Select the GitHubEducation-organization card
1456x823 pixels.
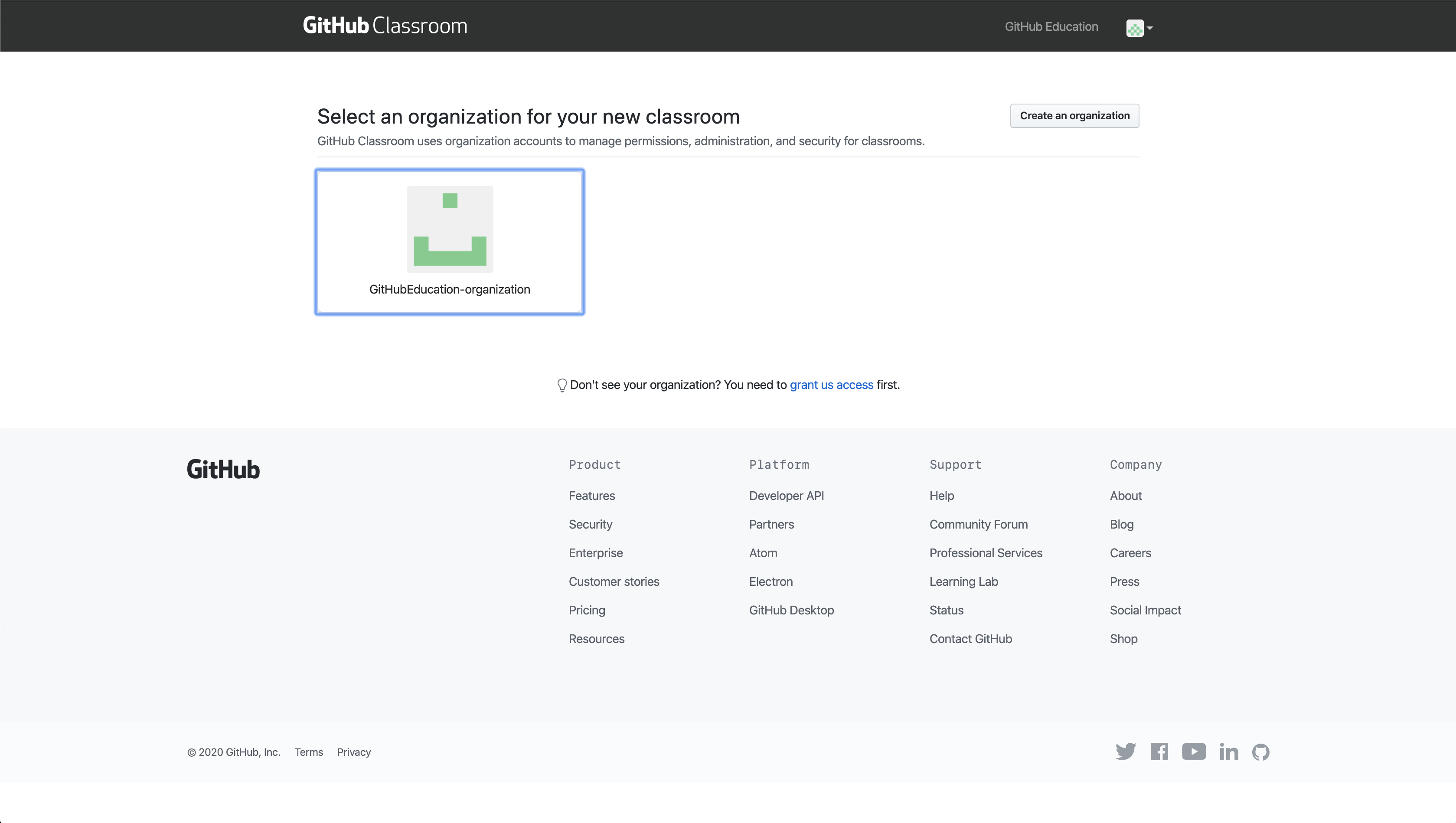click(x=449, y=242)
